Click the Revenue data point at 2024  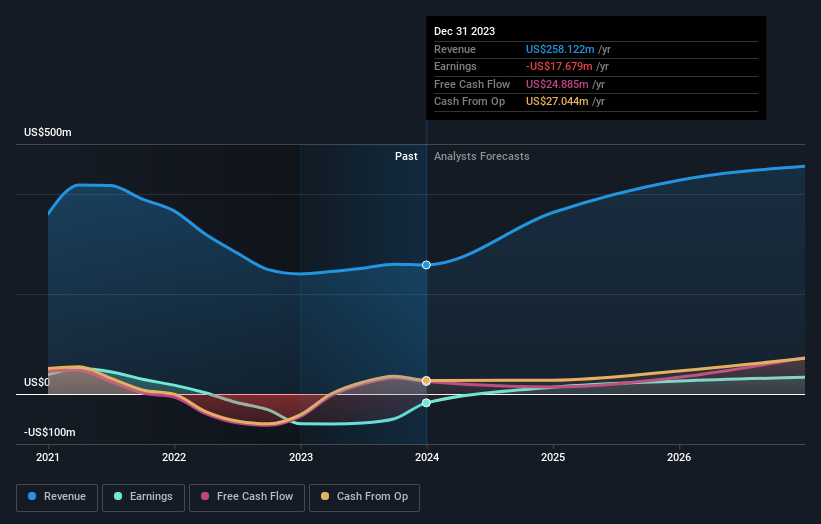[426, 265]
